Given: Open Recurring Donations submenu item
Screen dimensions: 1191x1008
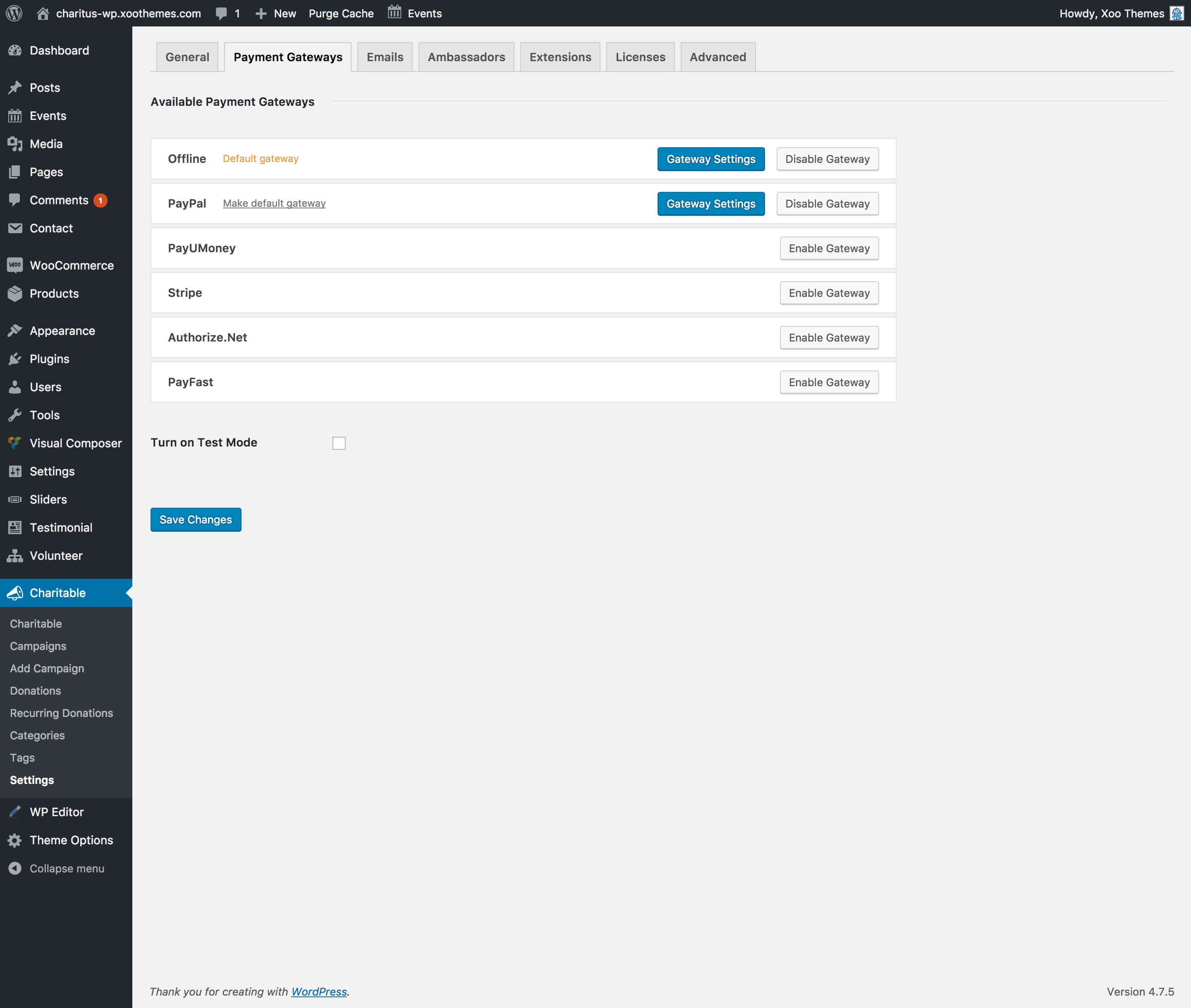Looking at the screenshot, I should [x=61, y=712].
